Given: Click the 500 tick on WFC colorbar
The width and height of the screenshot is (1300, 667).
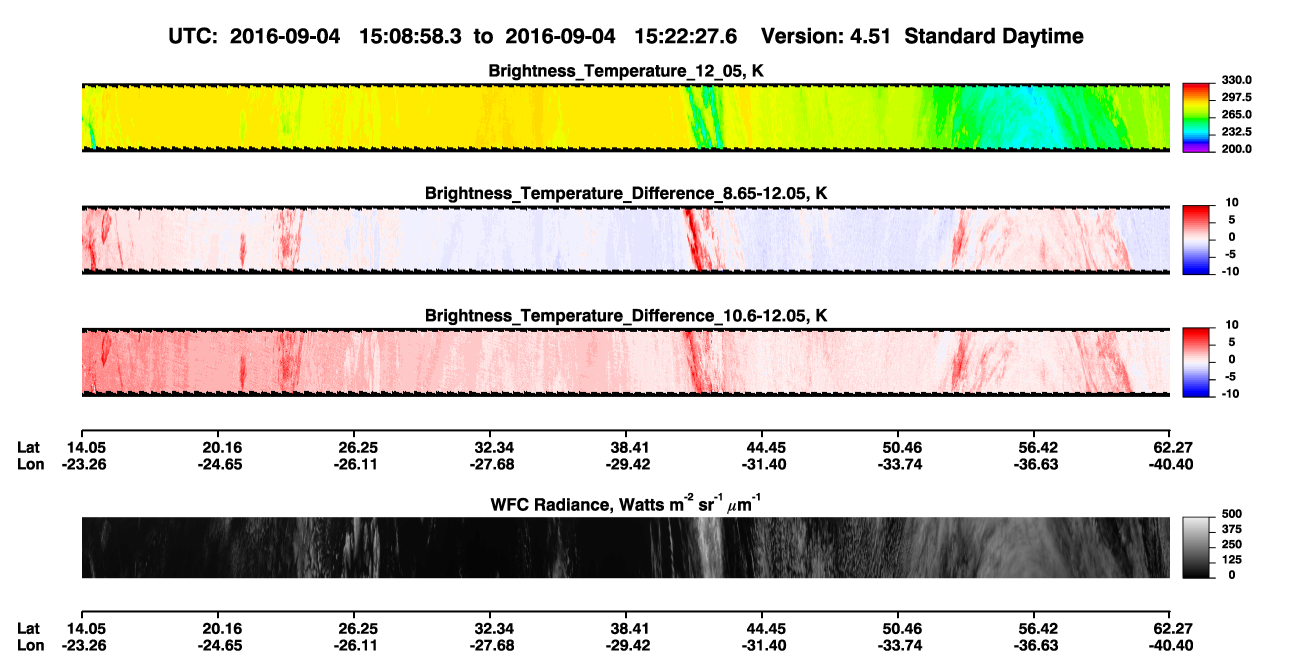Looking at the screenshot, I should click(1231, 513).
